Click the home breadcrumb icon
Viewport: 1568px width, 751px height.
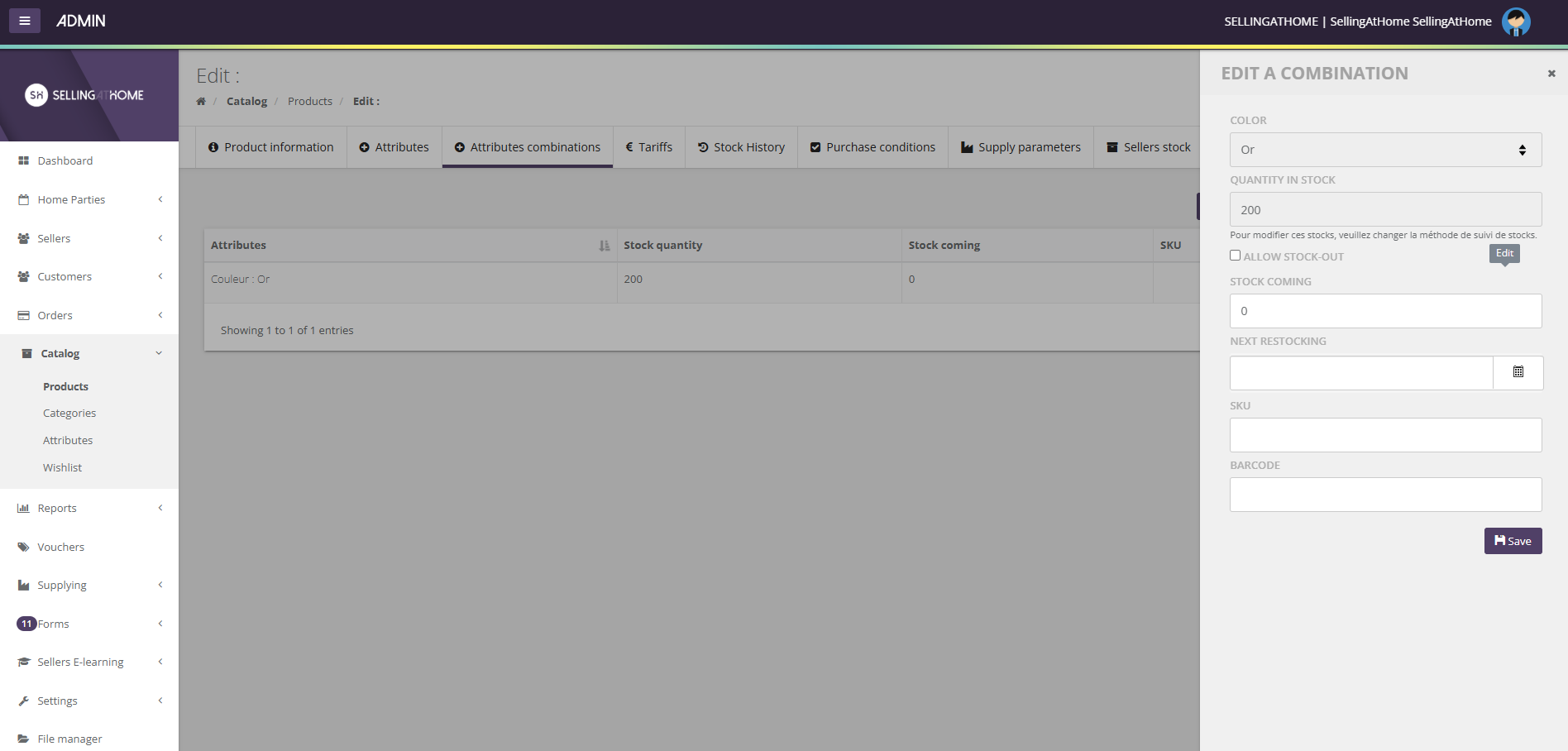[x=201, y=102]
